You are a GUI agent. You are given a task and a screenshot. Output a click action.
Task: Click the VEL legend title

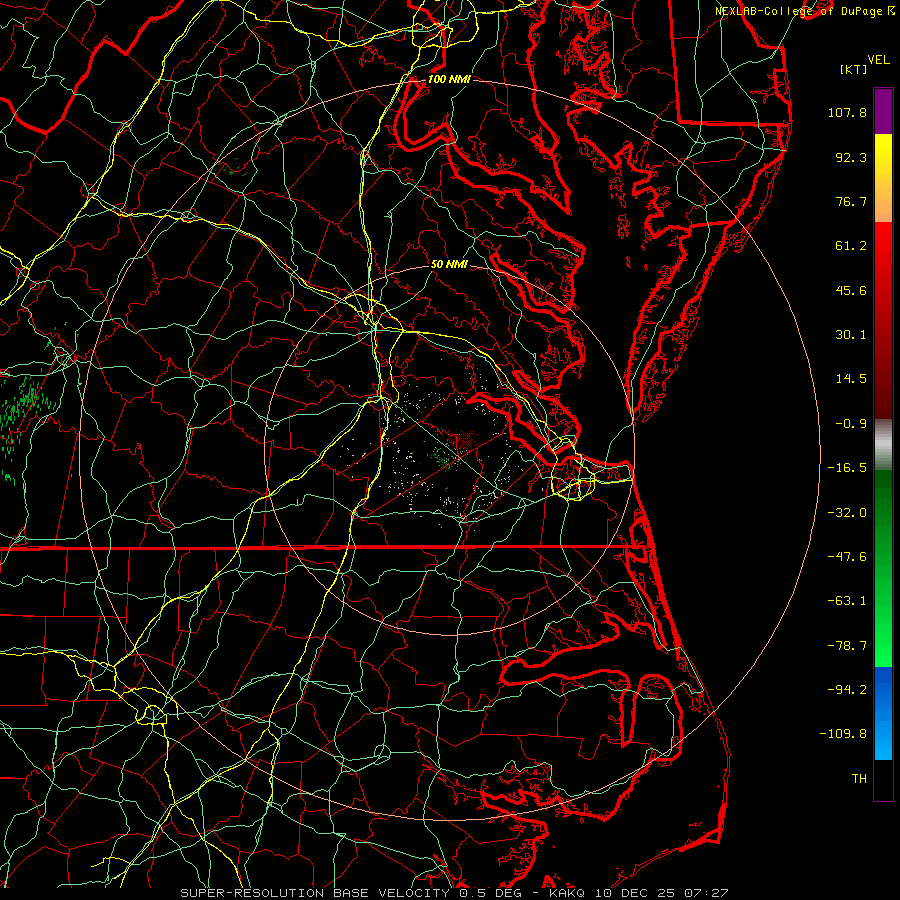pos(878,60)
